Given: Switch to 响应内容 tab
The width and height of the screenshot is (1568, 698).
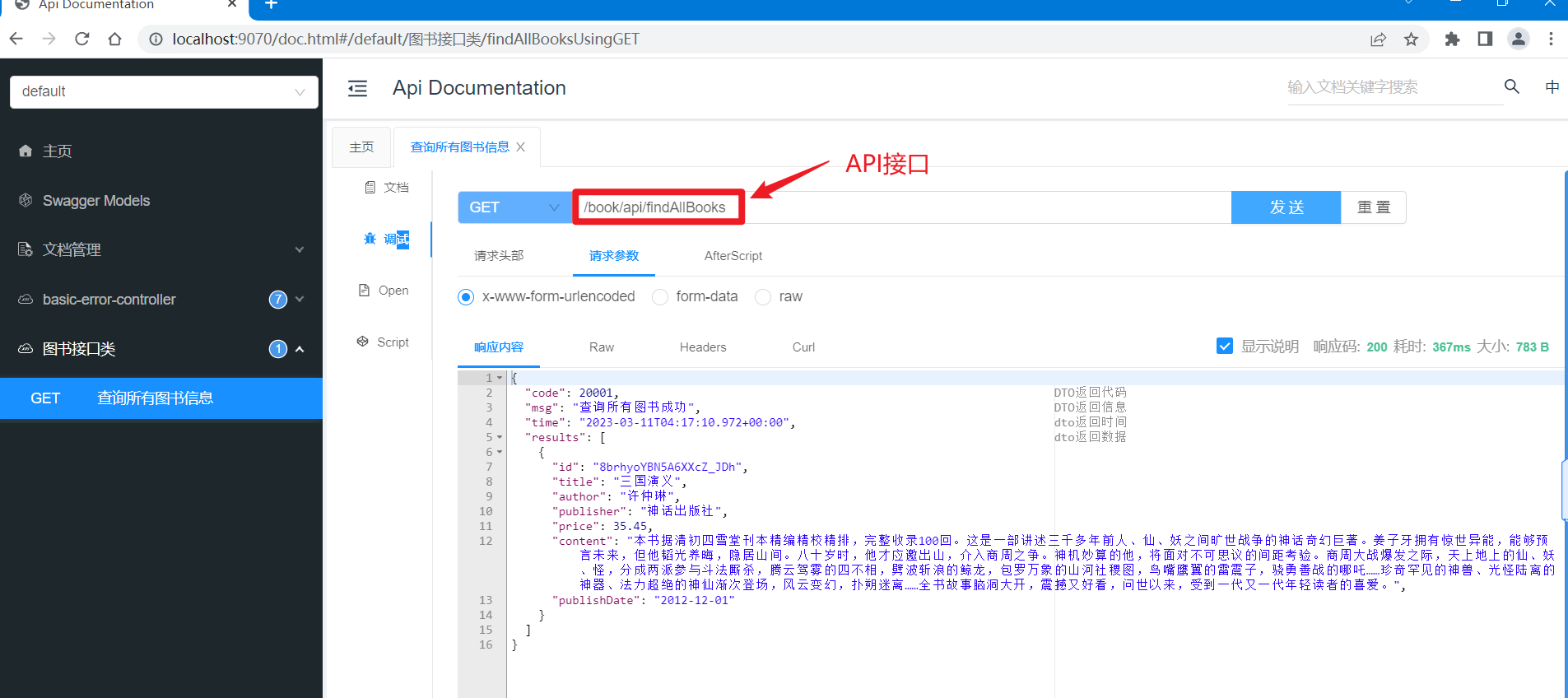Looking at the screenshot, I should click(x=499, y=347).
